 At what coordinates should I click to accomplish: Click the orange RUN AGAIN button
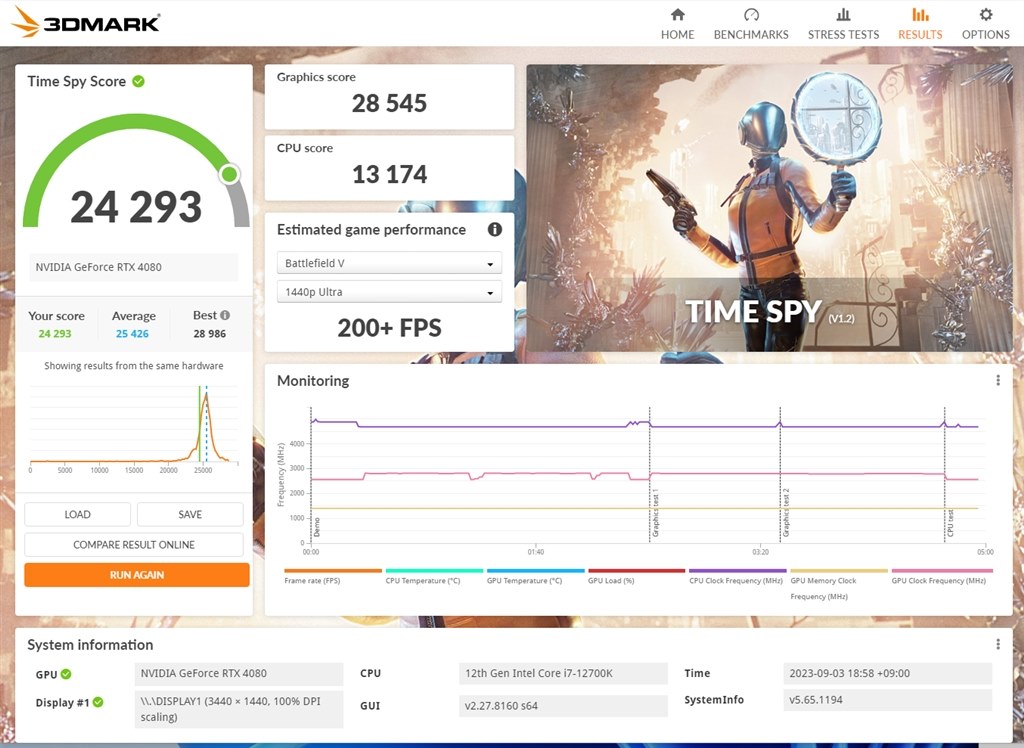[136, 575]
